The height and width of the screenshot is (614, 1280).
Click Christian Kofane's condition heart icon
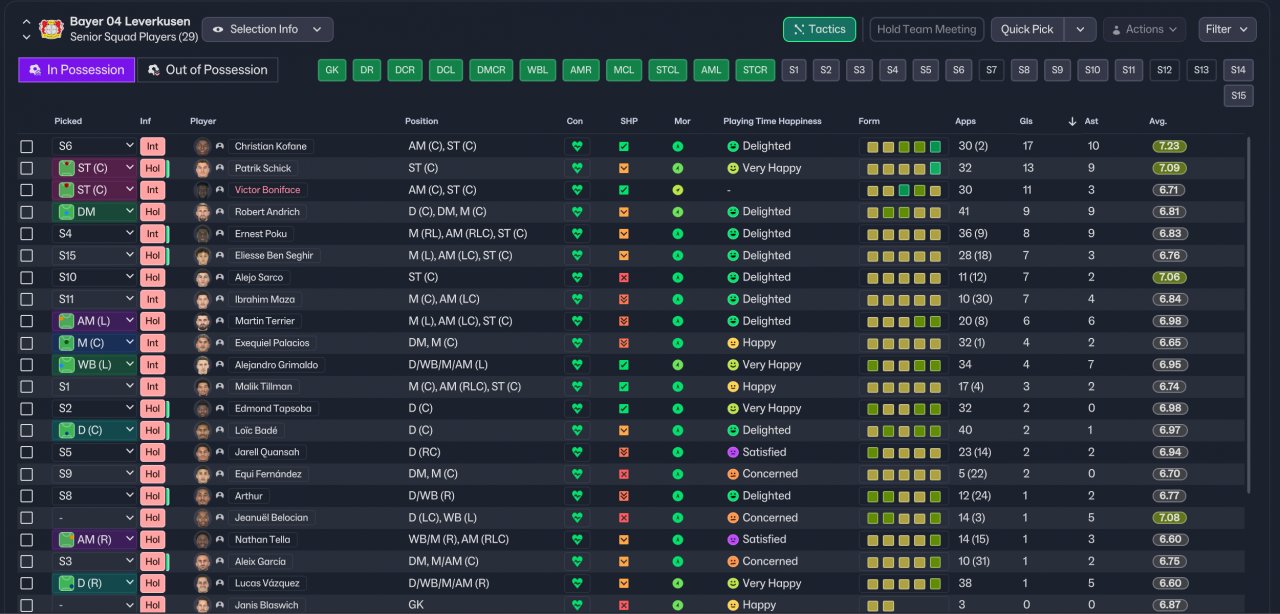click(x=577, y=146)
